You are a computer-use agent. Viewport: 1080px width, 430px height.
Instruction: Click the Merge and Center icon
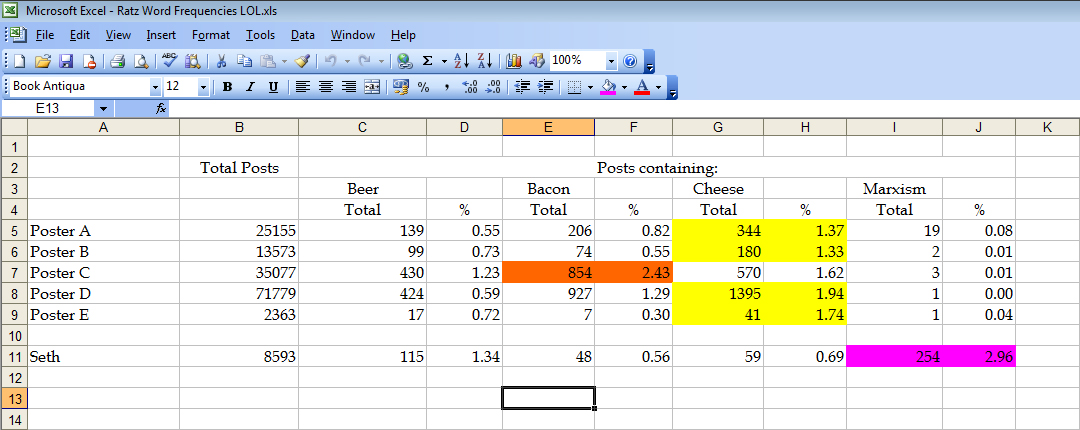click(x=372, y=87)
